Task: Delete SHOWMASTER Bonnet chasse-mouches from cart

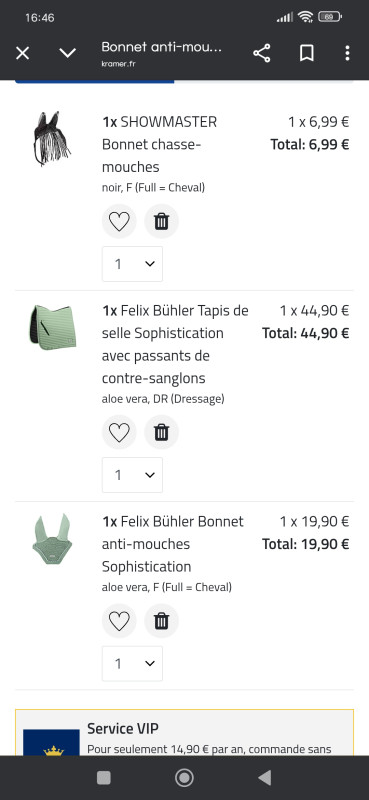Action: pyautogui.click(x=161, y=221)
